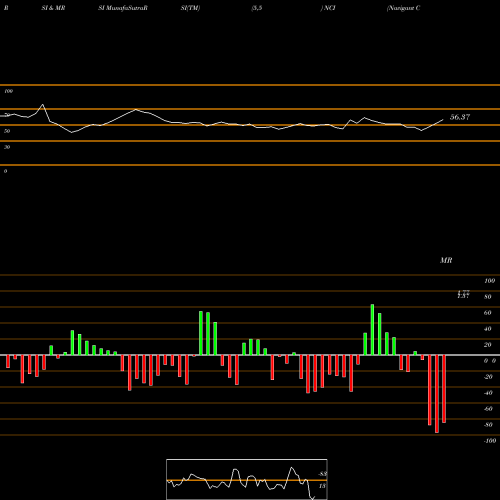Click the -100 label on MR axis

490,441
